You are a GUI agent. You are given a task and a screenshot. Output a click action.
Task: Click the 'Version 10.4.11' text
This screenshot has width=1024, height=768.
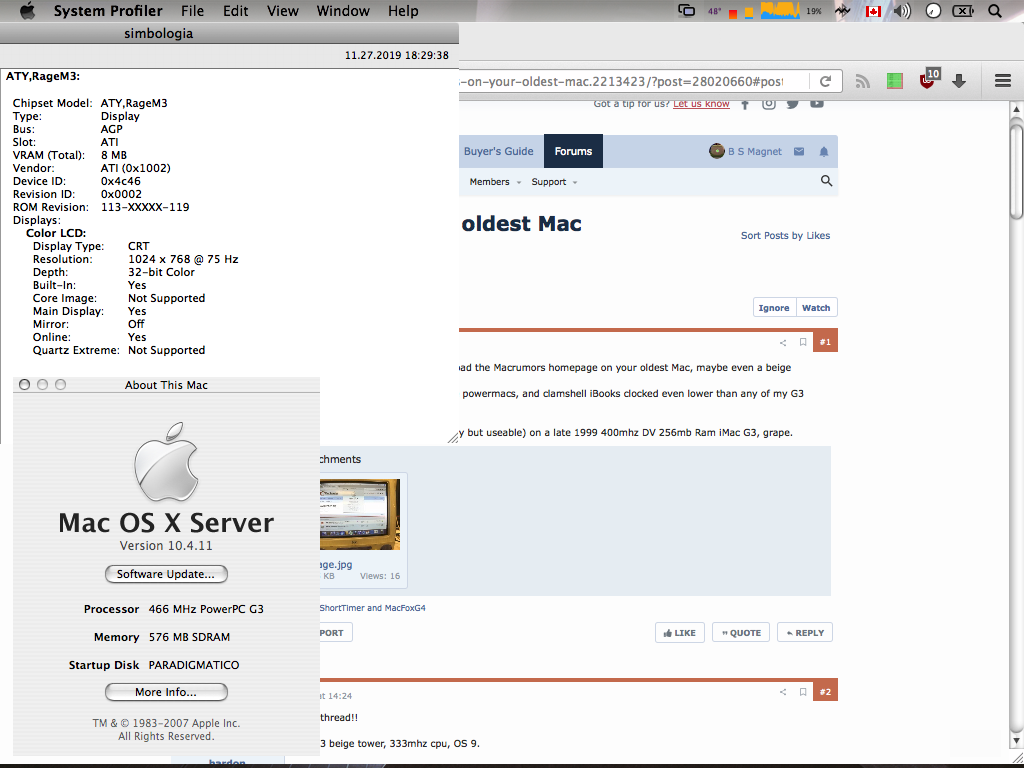click(x=166, y=545)
